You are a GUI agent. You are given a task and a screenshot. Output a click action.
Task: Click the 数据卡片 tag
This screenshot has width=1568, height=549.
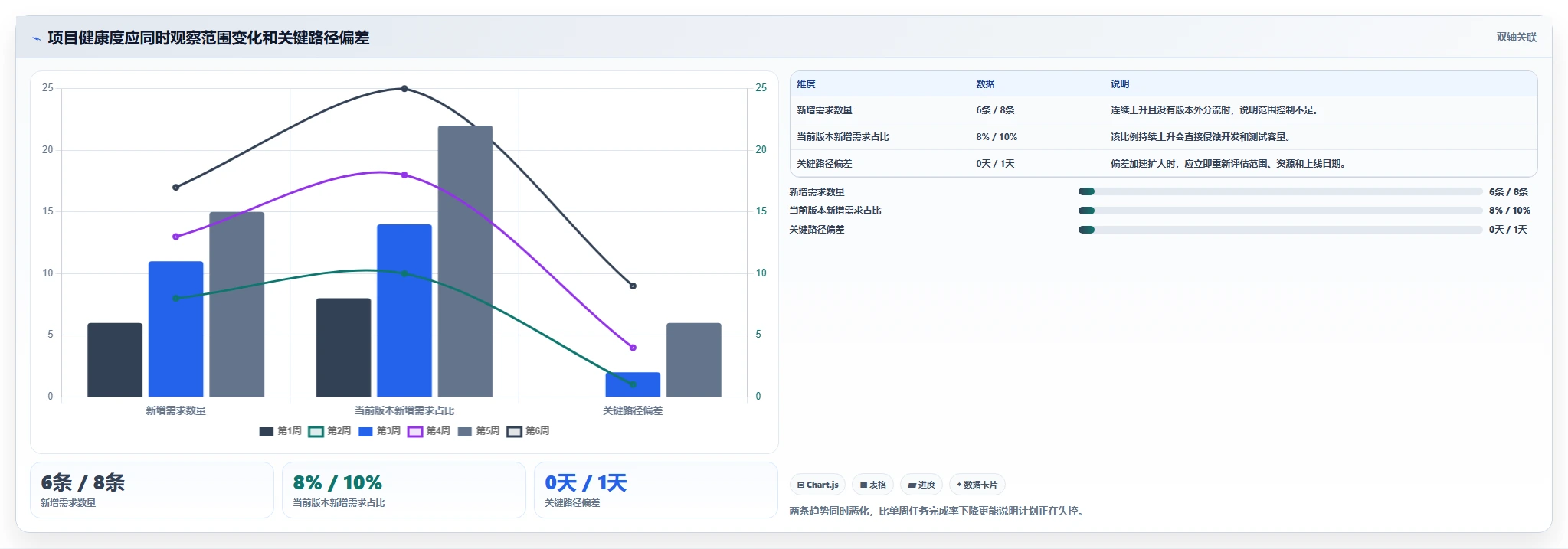[x=977, y=485]
